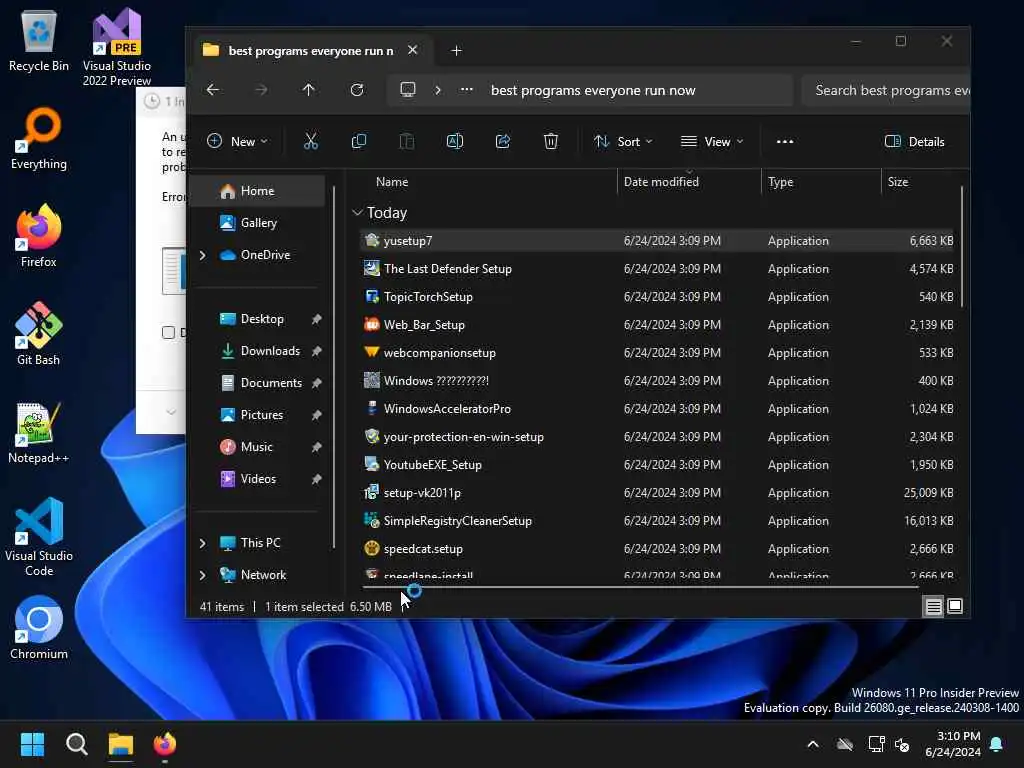This screenshot has width=1024, height=768.
Task: Expand the This PC tree node
Action: click(x=202, y=543)
